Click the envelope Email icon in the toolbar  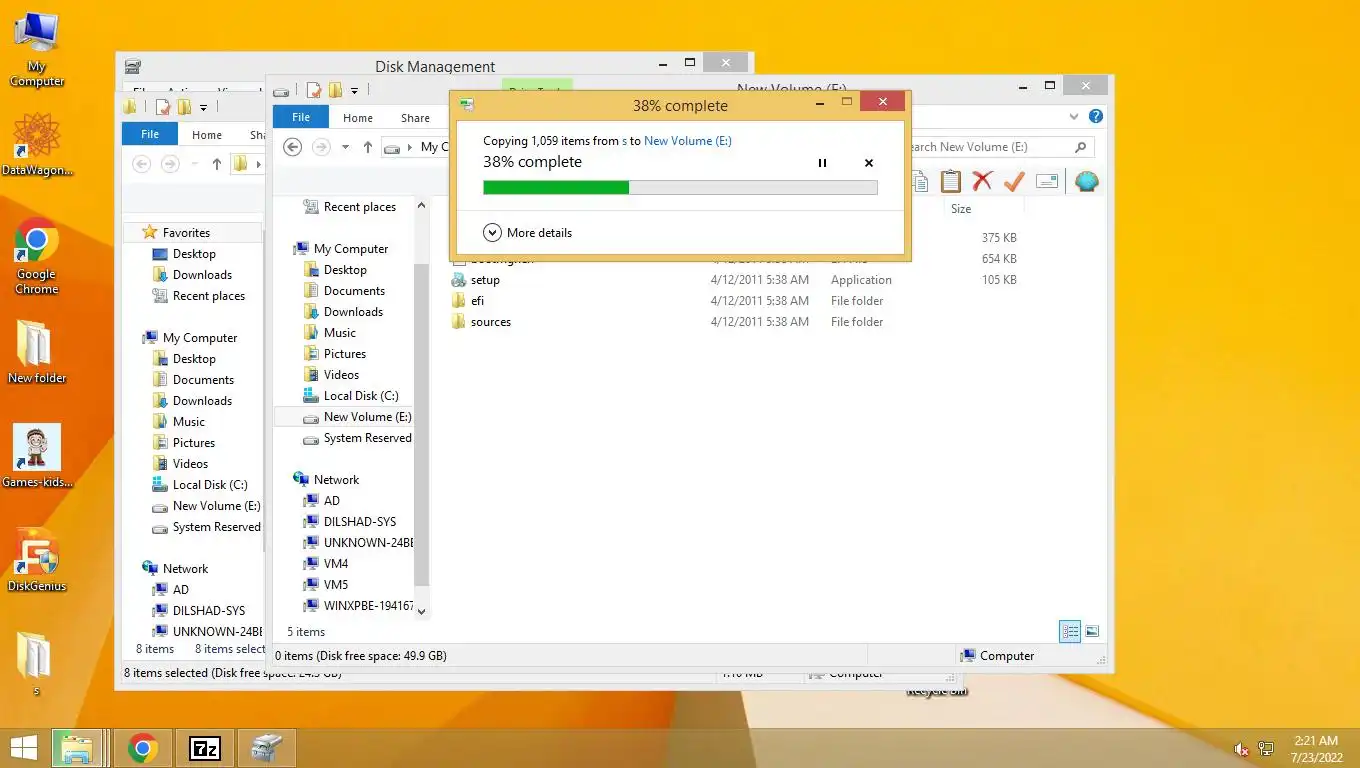click(x=1047, y=181)
